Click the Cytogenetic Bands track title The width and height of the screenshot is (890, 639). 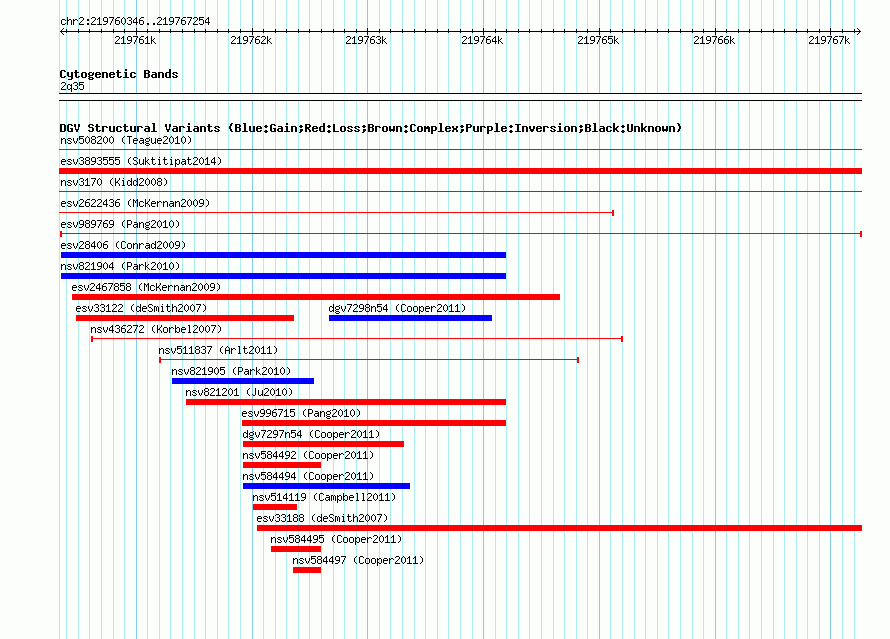point(119,74)
